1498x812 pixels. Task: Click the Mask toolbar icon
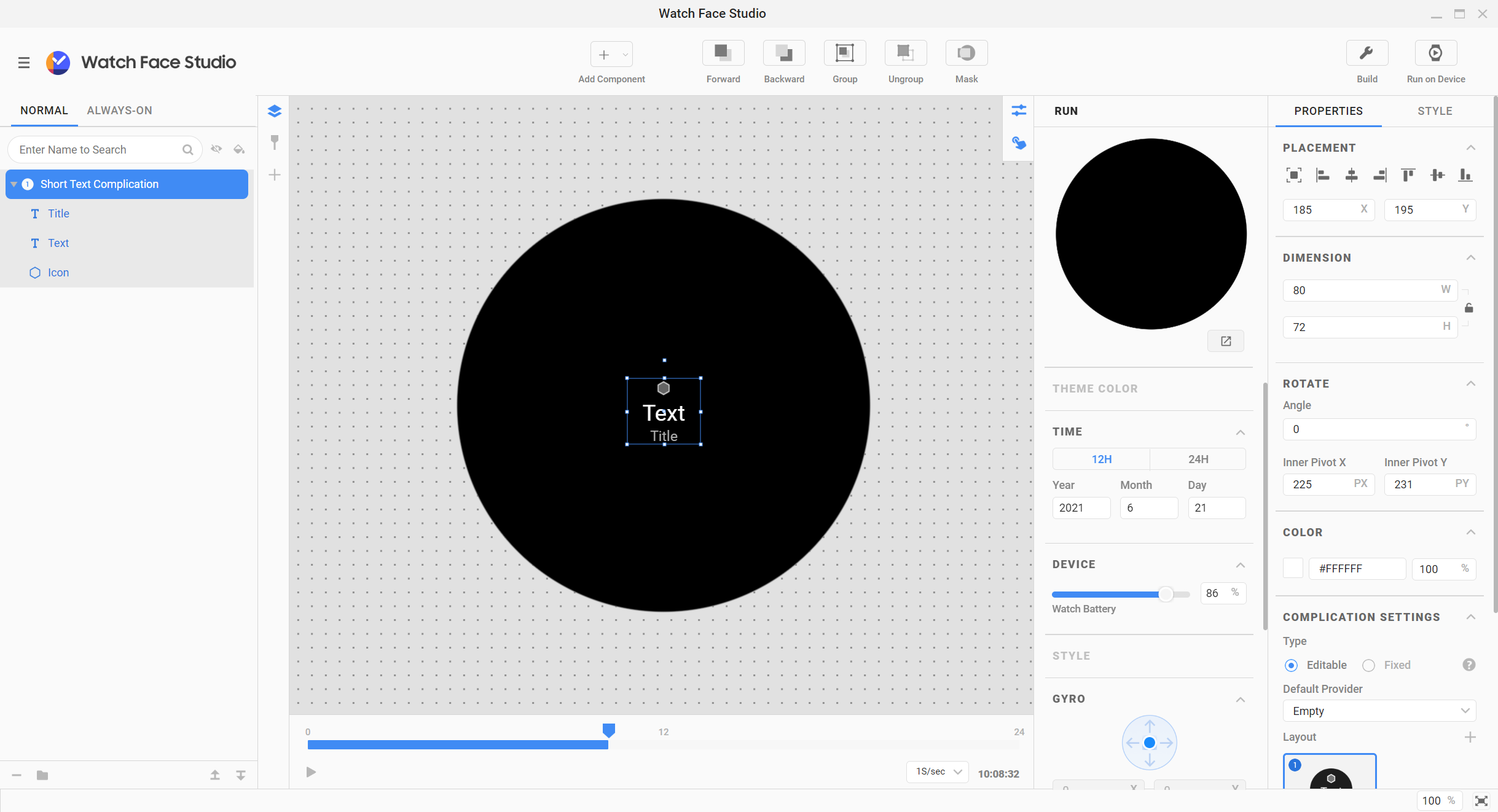coord(966,54)
